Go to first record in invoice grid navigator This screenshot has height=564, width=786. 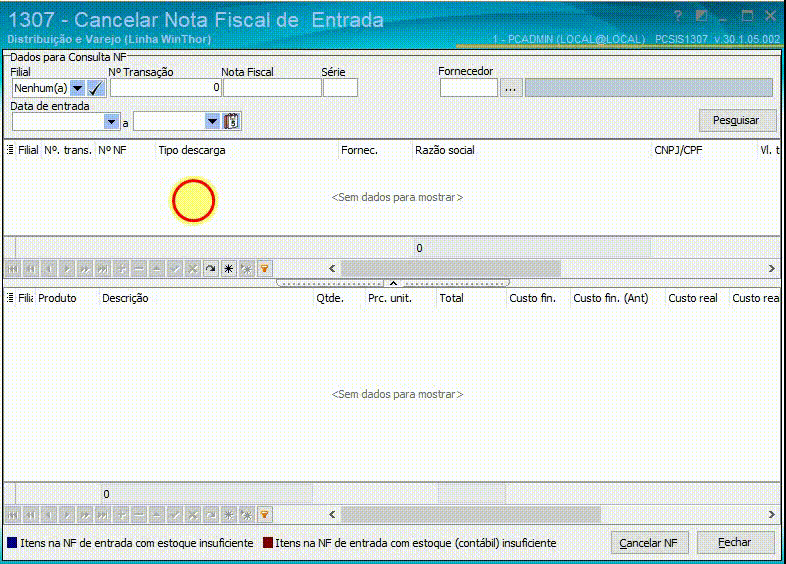pyautogui.click(x=13, y=269)
